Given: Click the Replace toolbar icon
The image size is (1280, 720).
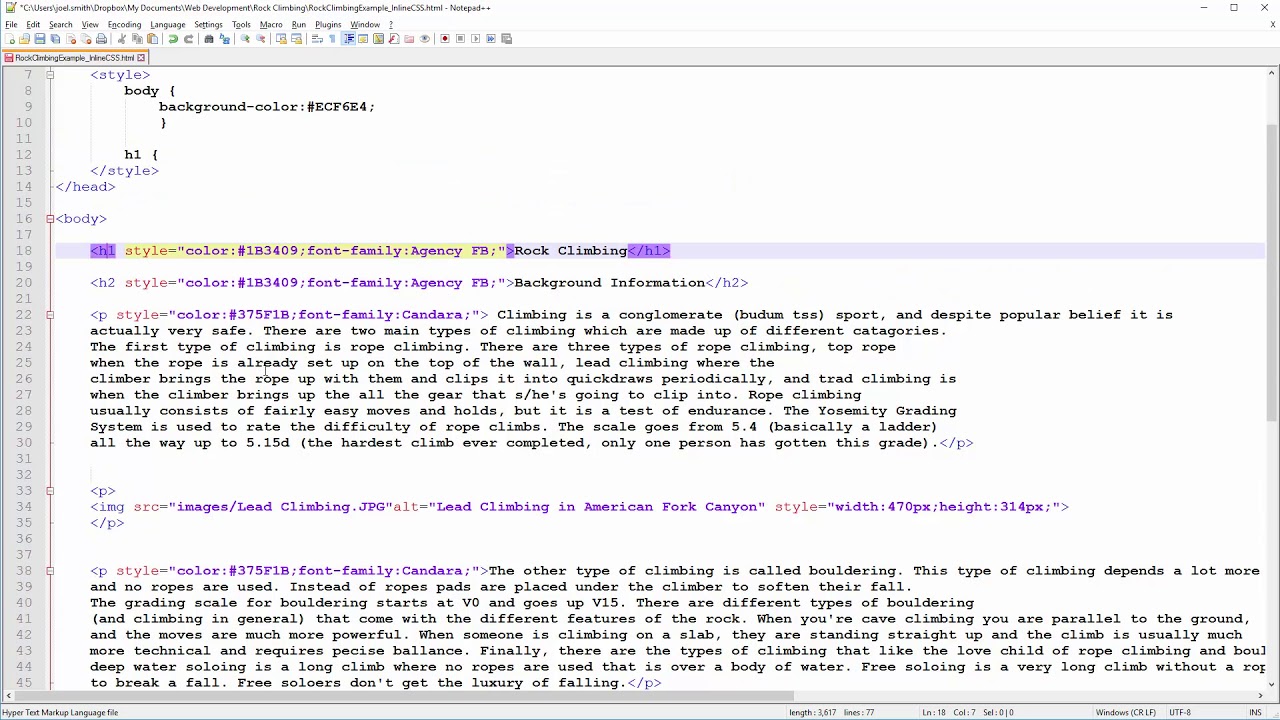Looking at the screenshot, I should click(x=224, y=39).
